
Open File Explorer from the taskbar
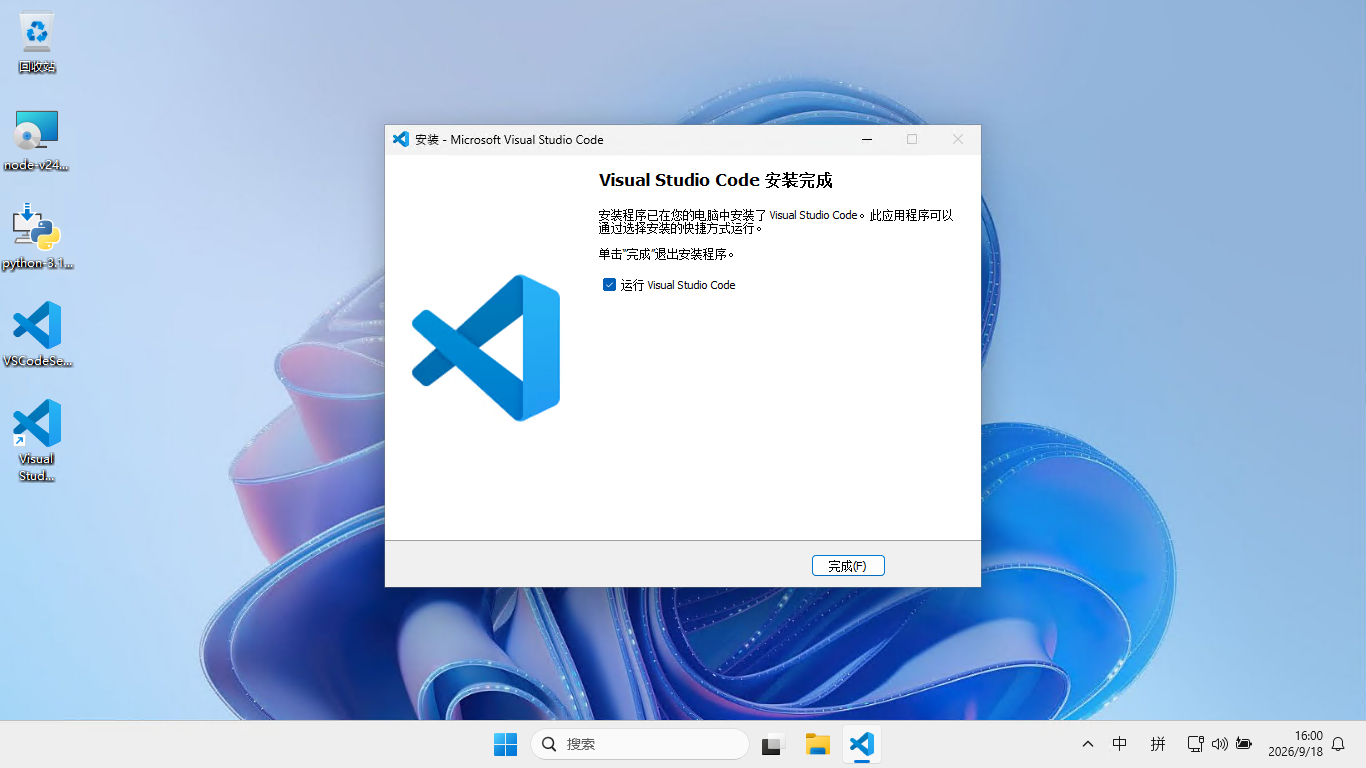818,744
